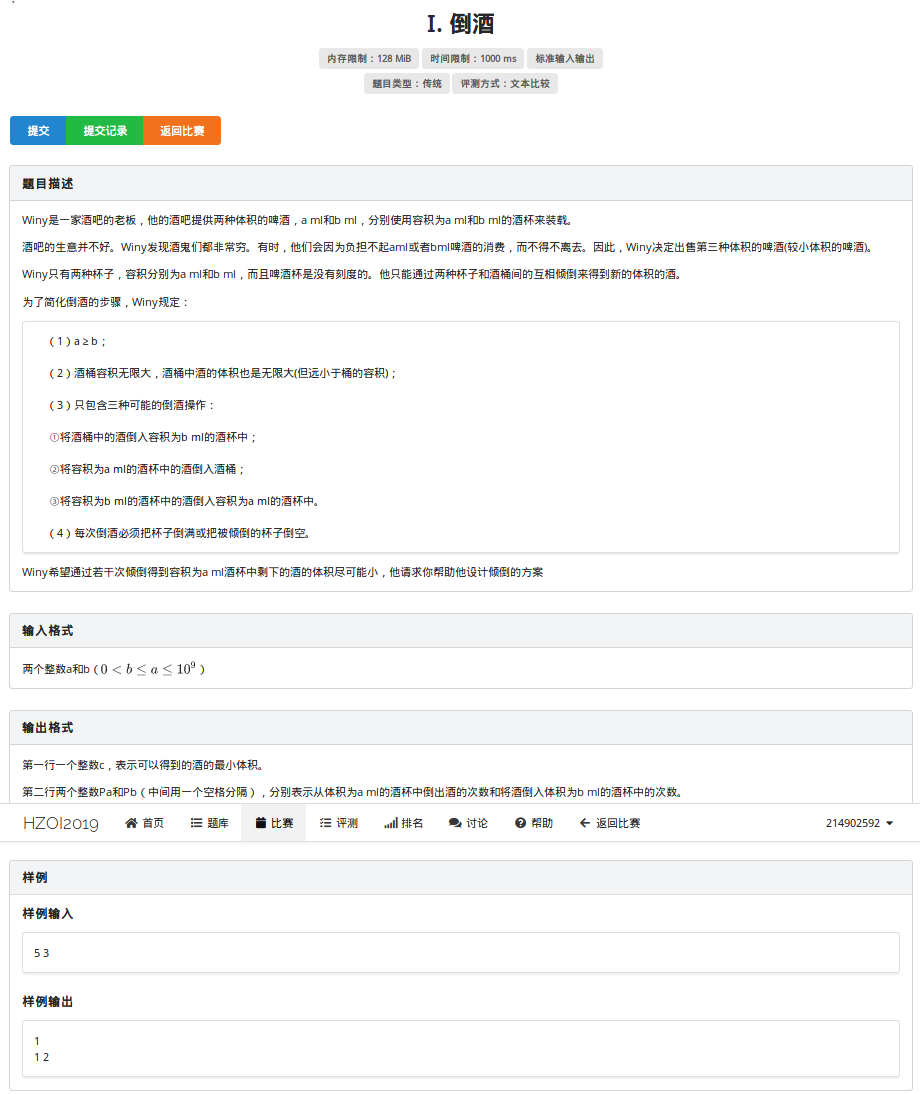Screen dimensions: 920x1094
Task: Click the HZOI2019 site logo
Action: (61, 823)
